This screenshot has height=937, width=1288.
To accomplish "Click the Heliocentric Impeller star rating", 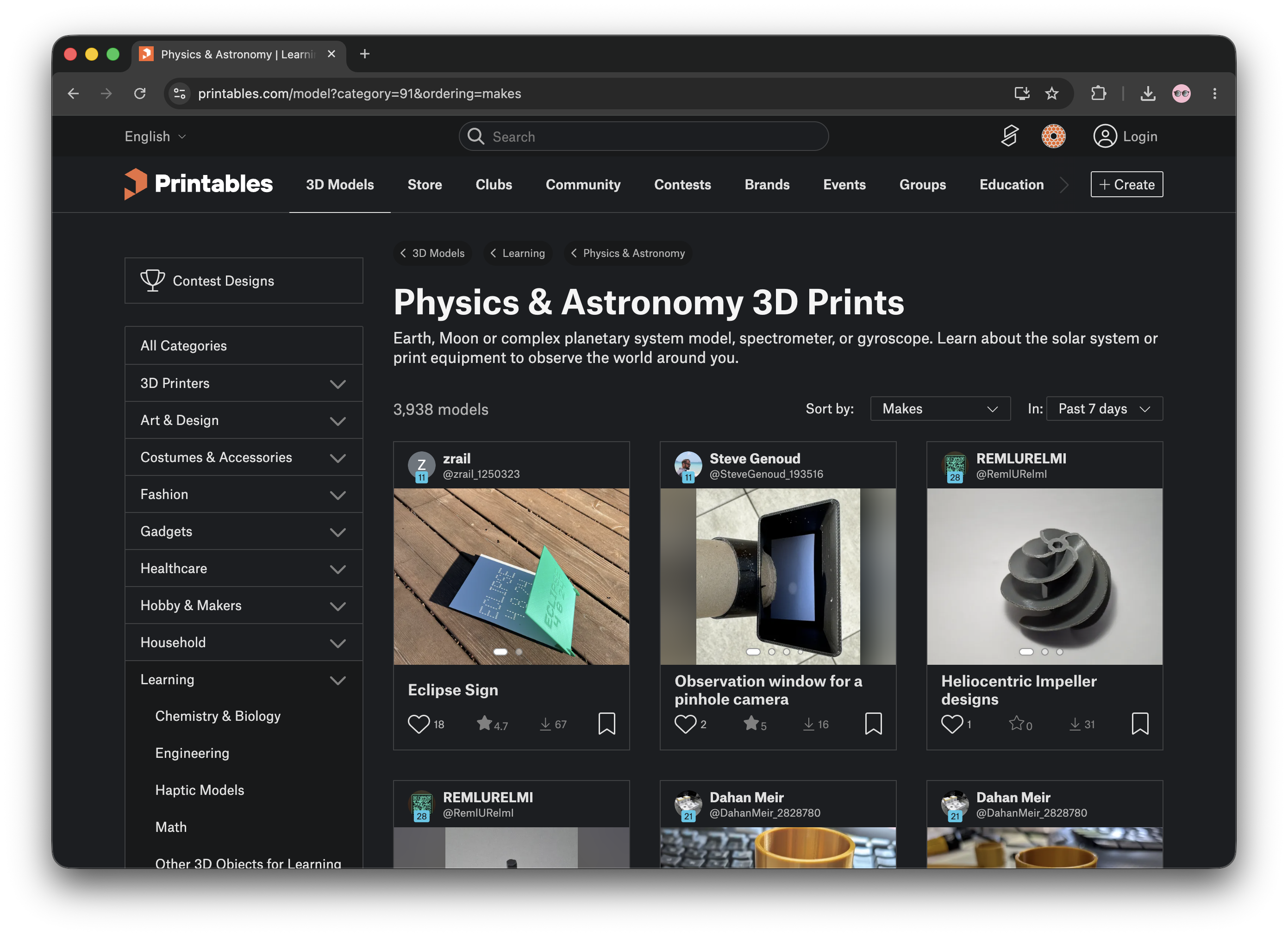I will click(1020, 724).
